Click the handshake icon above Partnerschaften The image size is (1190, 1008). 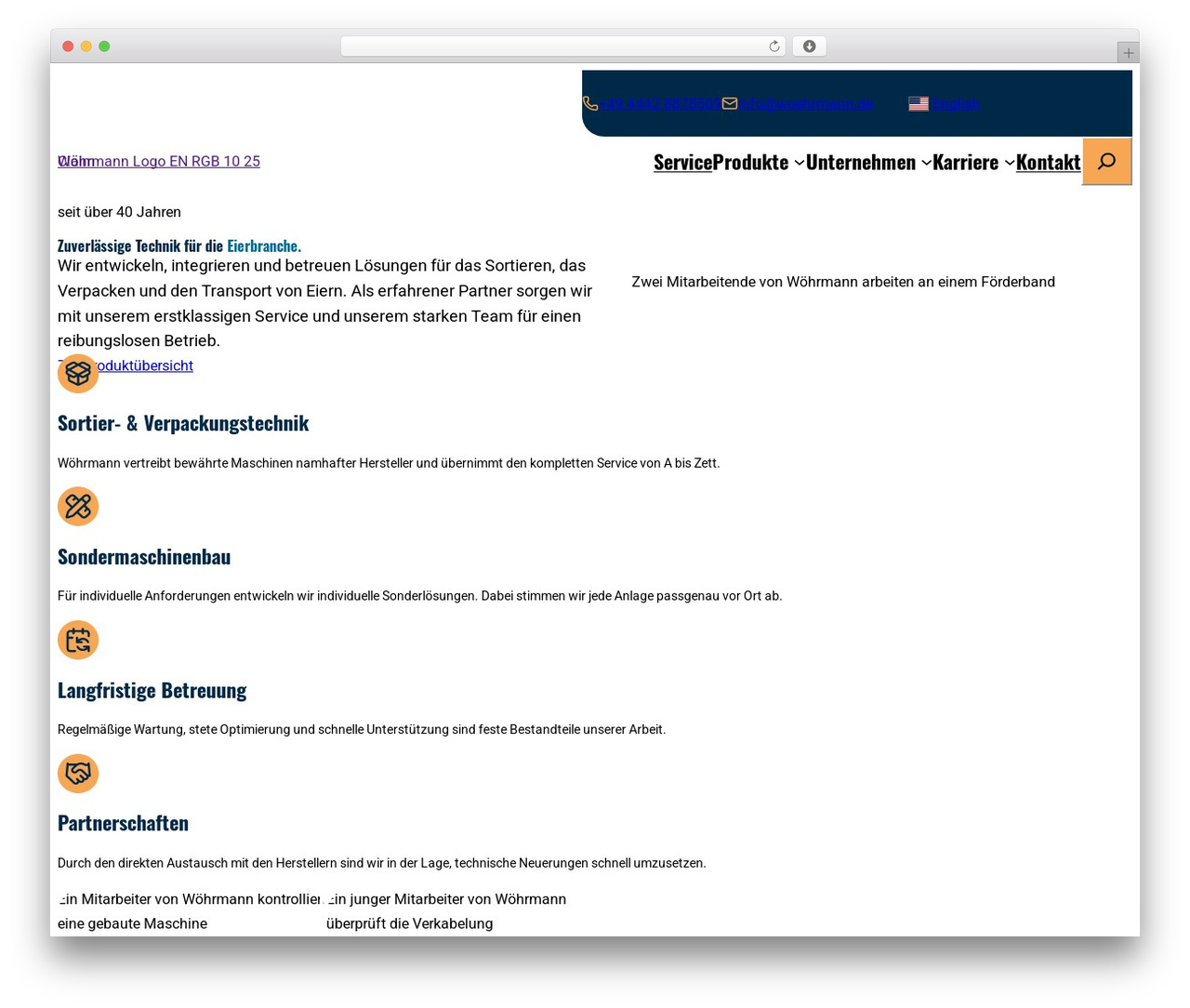click(x=78, y=774)
